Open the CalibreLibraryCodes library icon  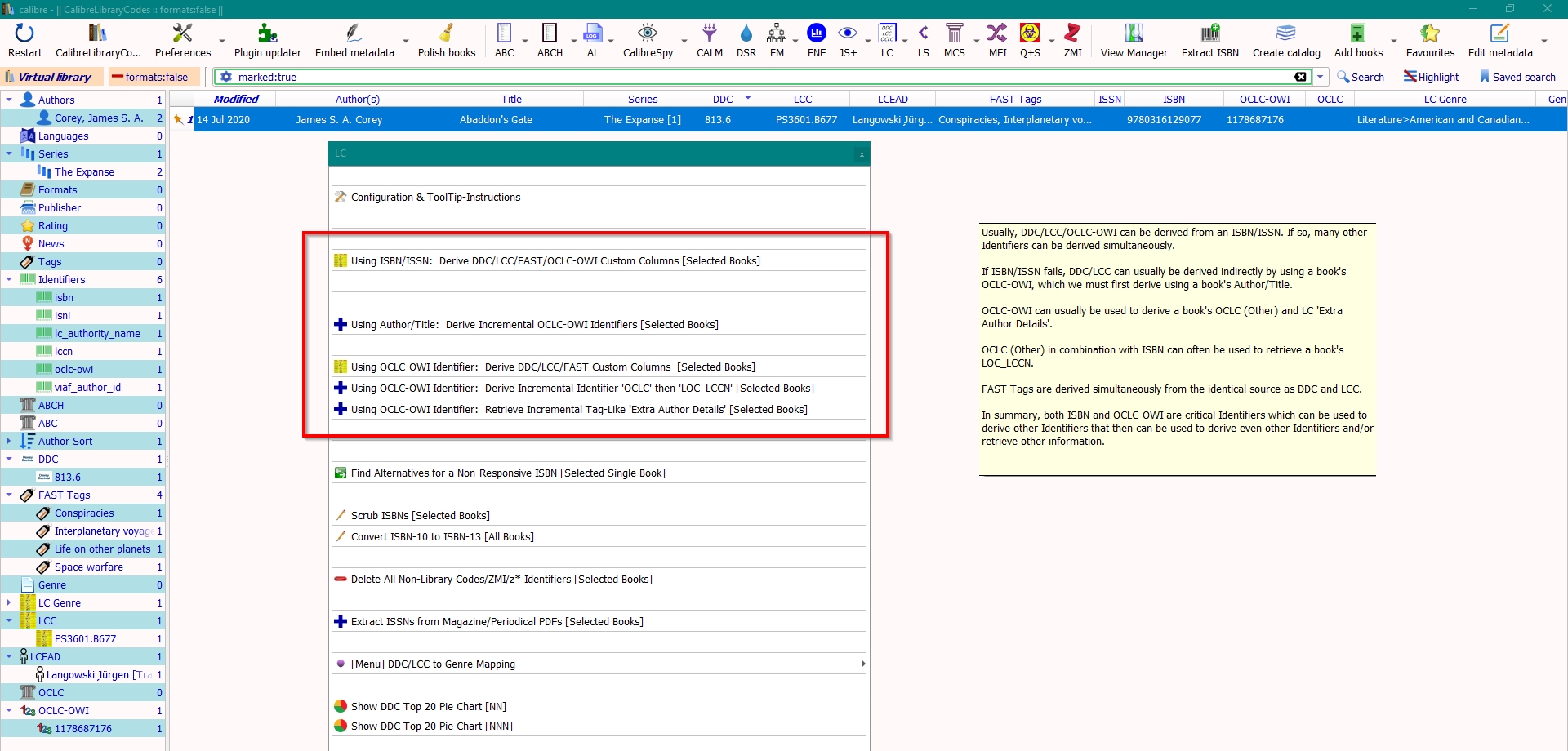coord(98,33)
